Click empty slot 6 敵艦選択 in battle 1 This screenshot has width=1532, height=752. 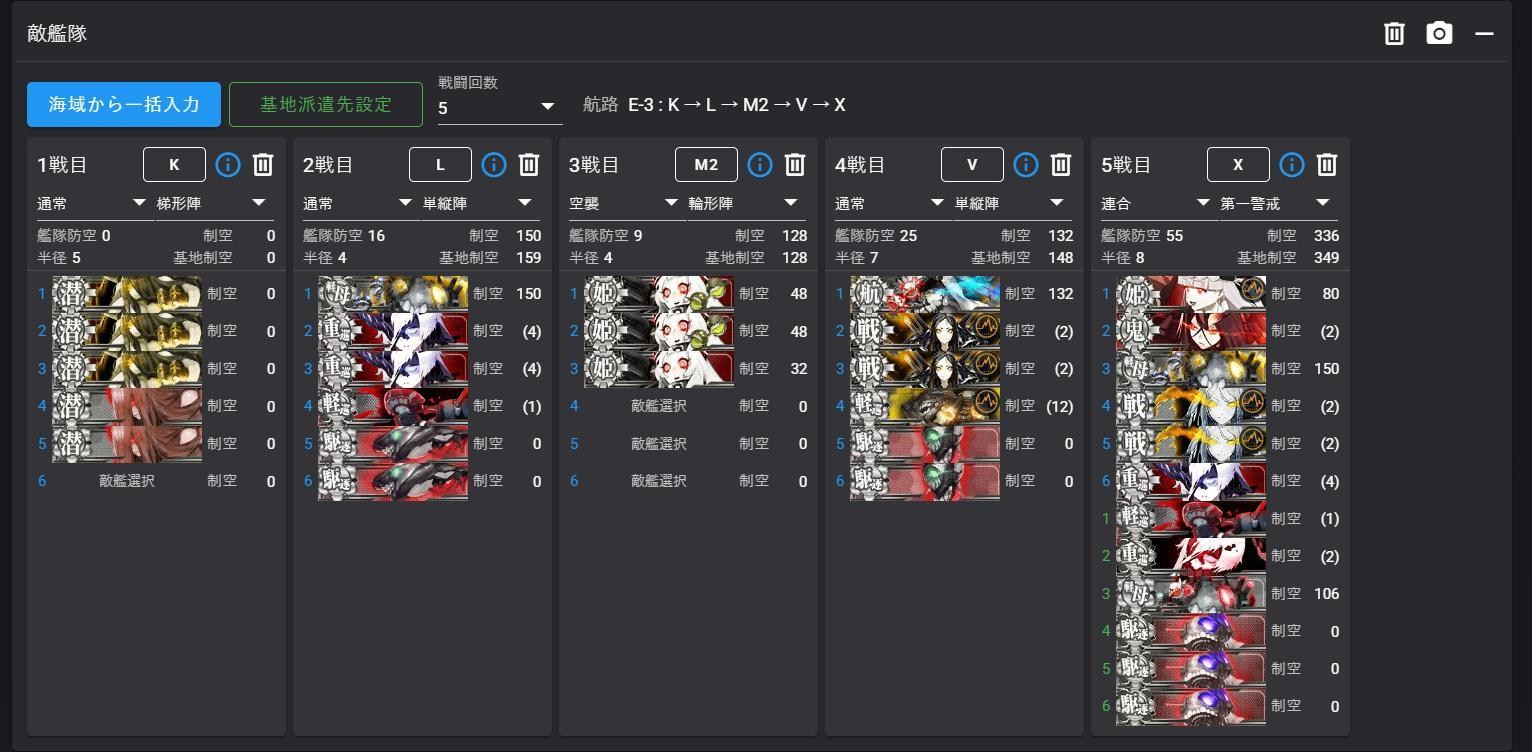coord(127,481)
